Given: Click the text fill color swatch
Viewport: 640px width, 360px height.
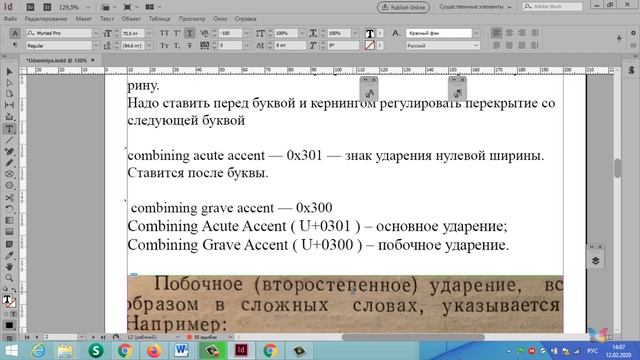Looking at the screenshot, I should [x=369, y=33].
